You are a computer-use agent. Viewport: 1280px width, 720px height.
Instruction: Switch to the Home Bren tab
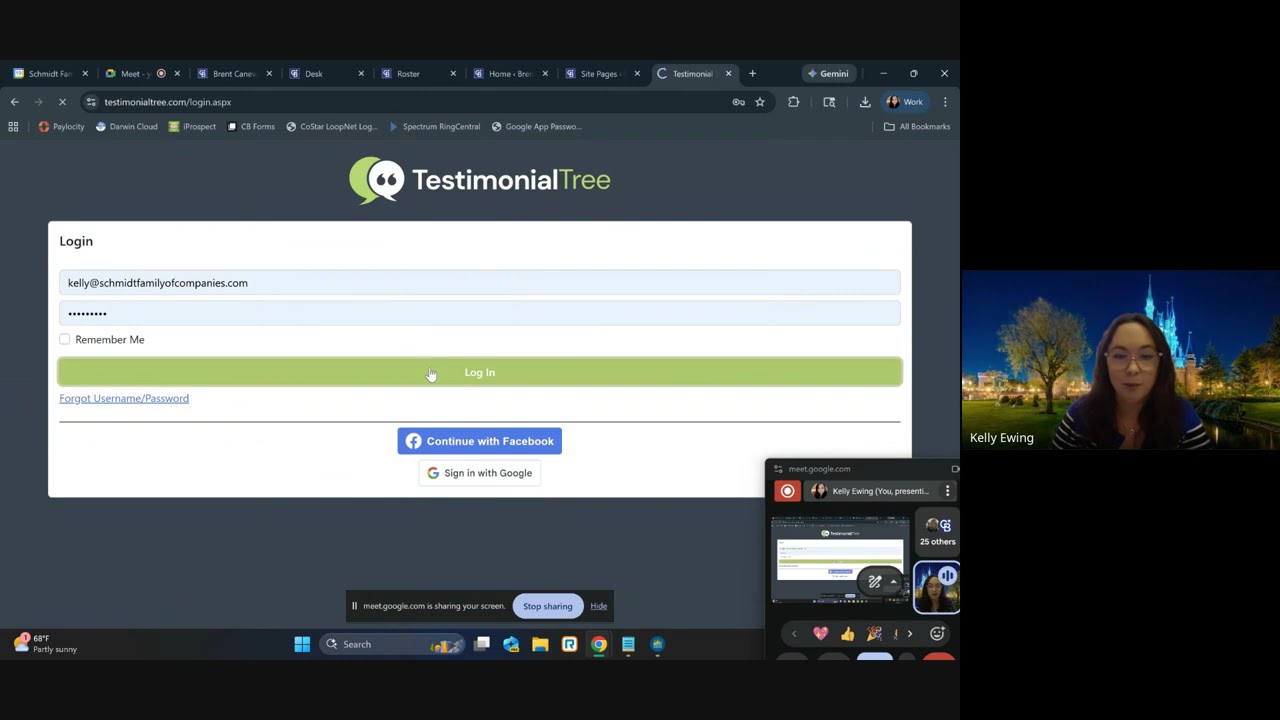point(508,74)
